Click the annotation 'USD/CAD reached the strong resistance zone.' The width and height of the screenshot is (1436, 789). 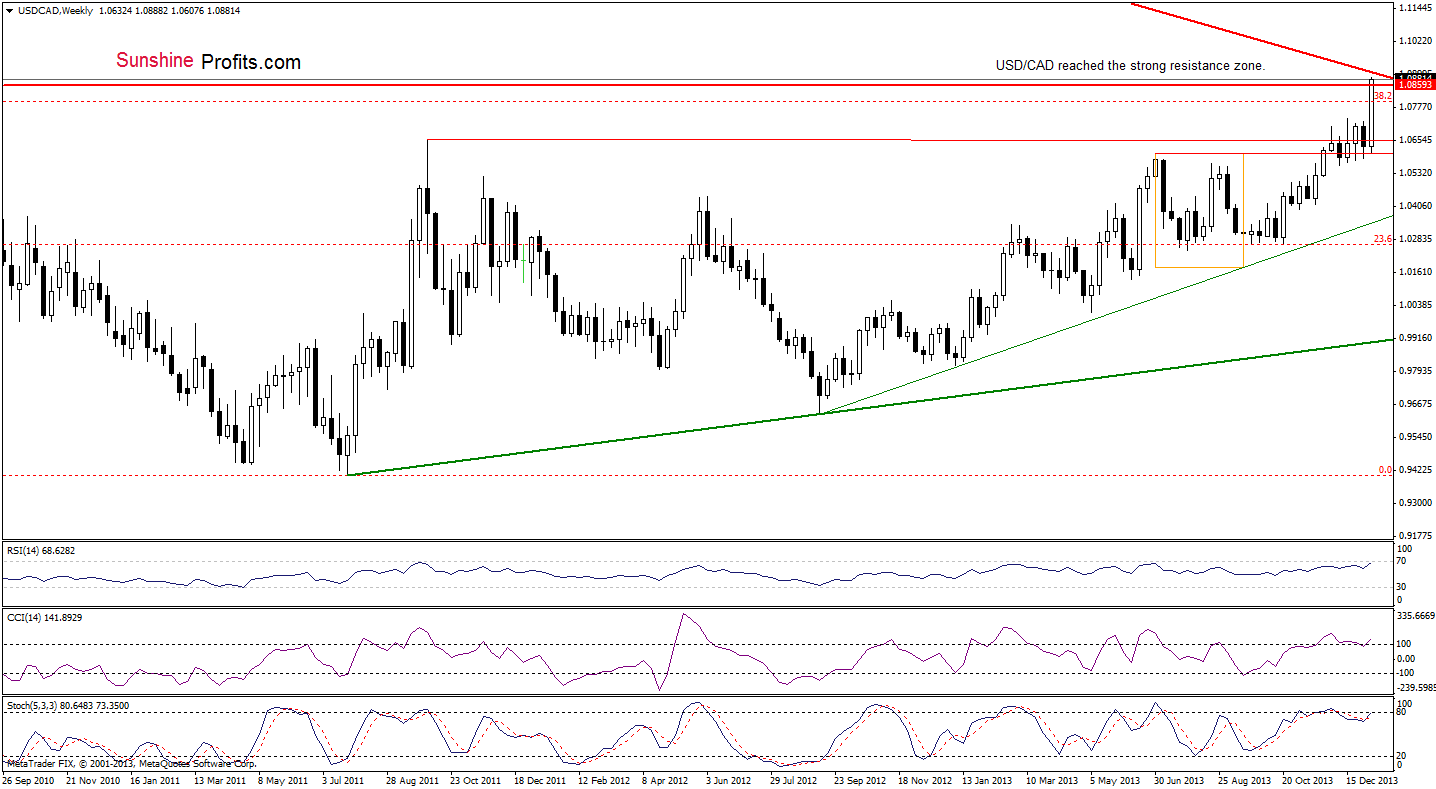tap(1130, 66)
